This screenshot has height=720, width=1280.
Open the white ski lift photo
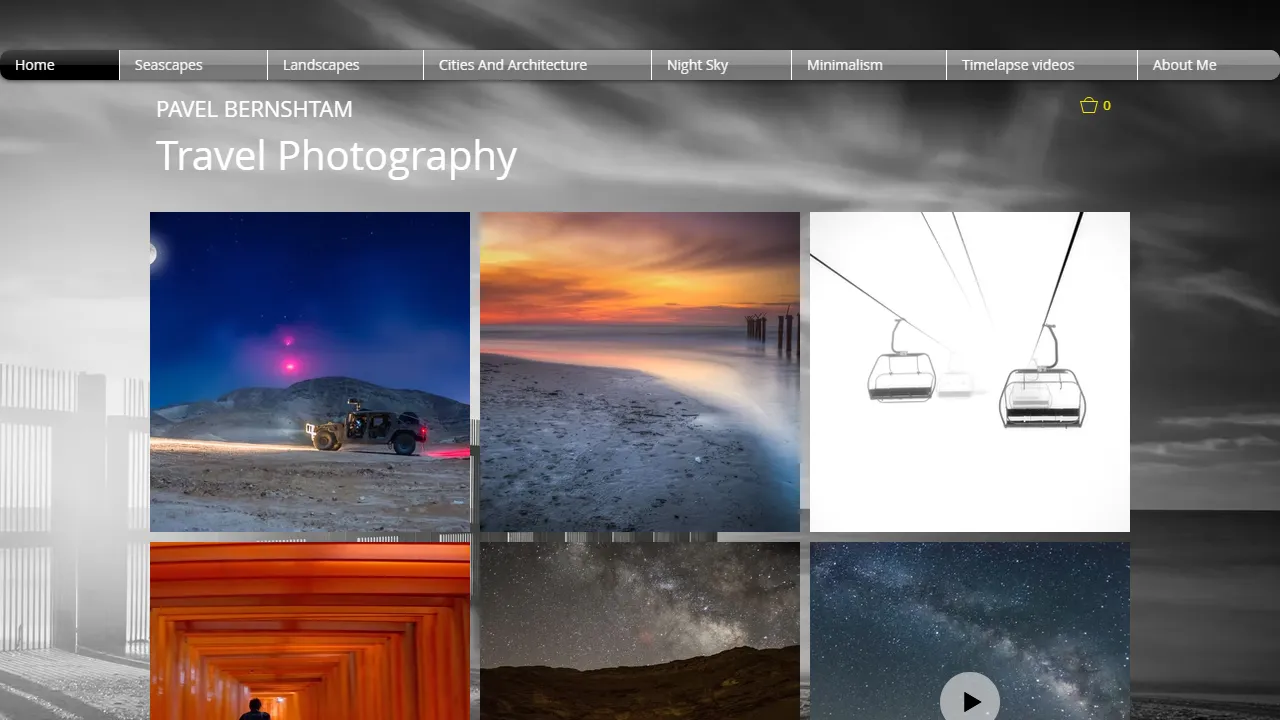969,370
